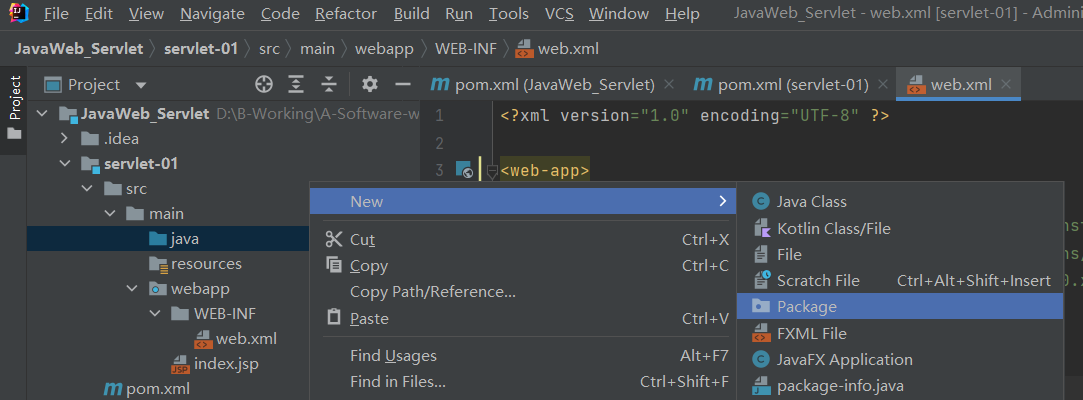Collapse the servlet-01 module folder

[65, 164]
